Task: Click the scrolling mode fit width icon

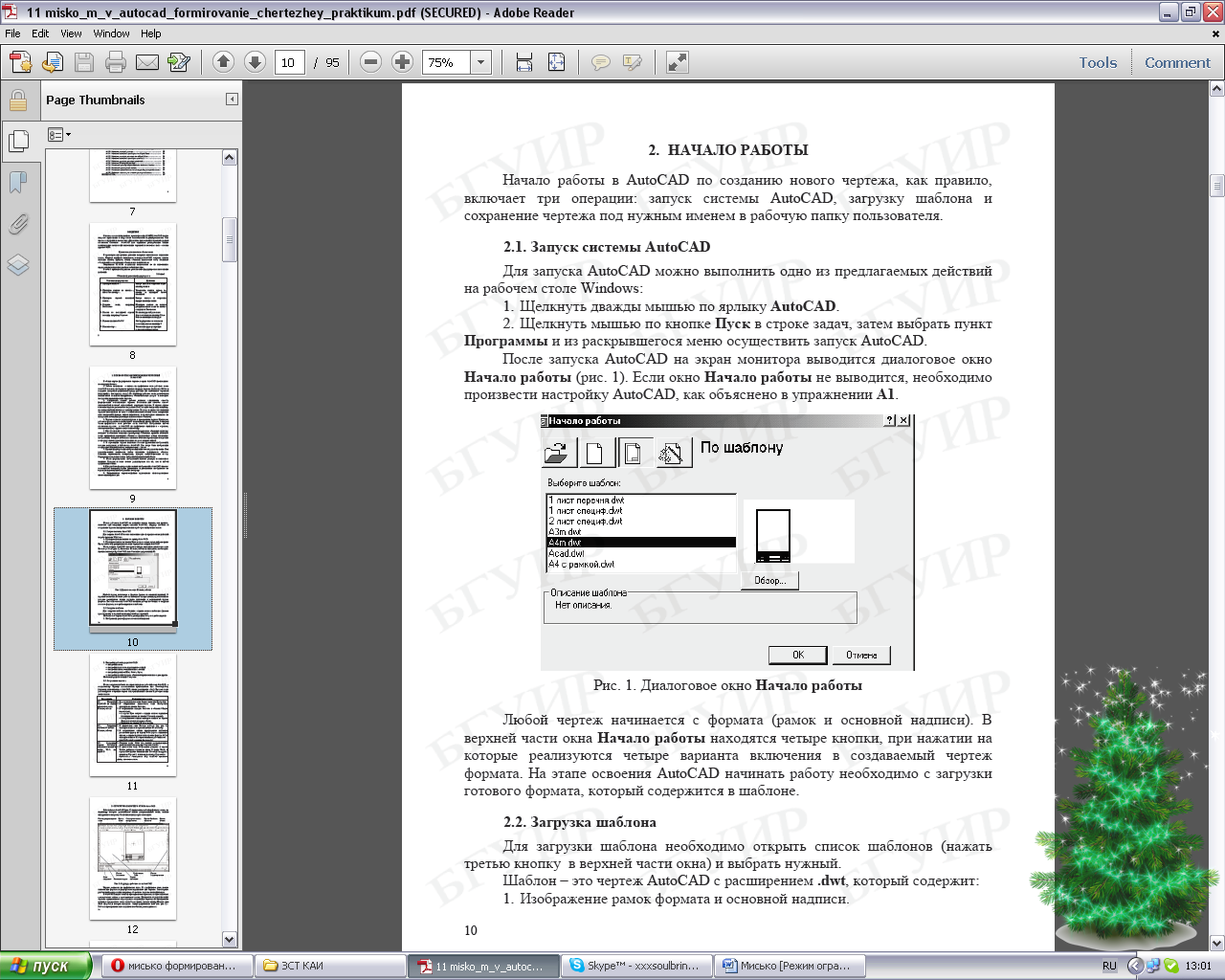Action: coord(524,62)
